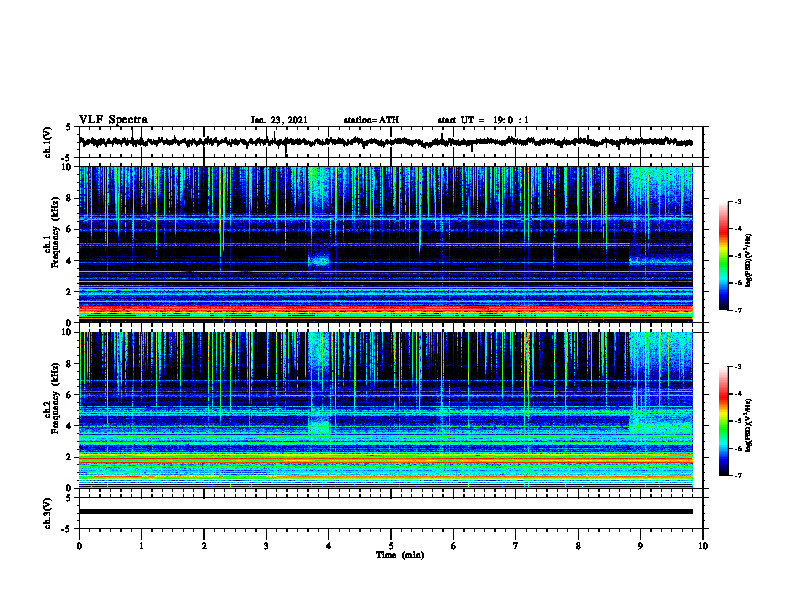The height and width of the screenshot is (612, 792).
Task: Click the "-3" label on ch.1 color scale
Action: click(737, 202)
